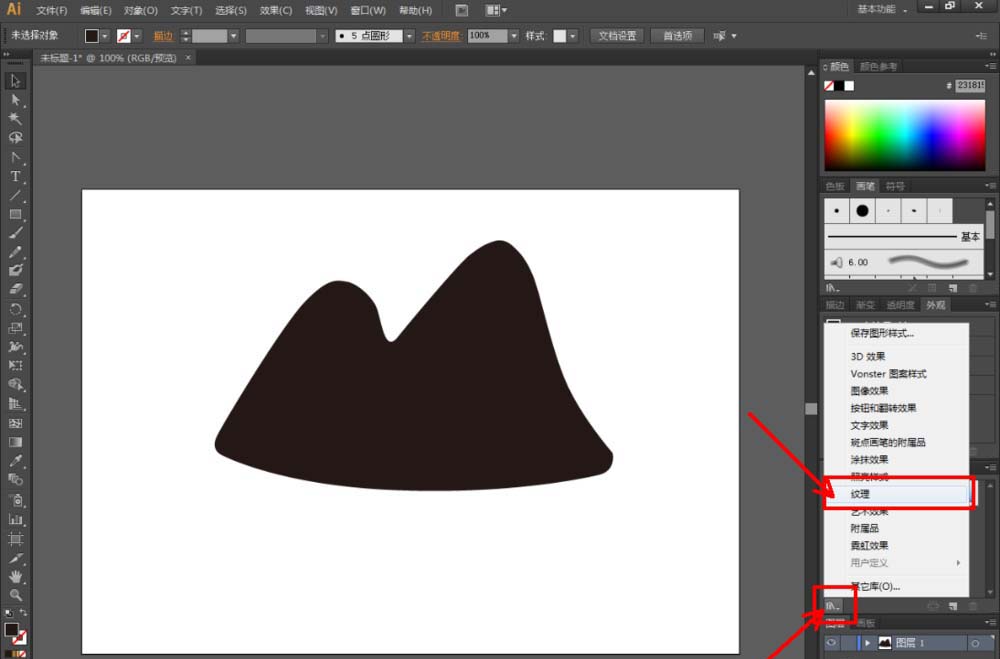The image size is (1000, 659).
Task: Pick a color from the spectrum bar
Action: (x=904, y=135)
